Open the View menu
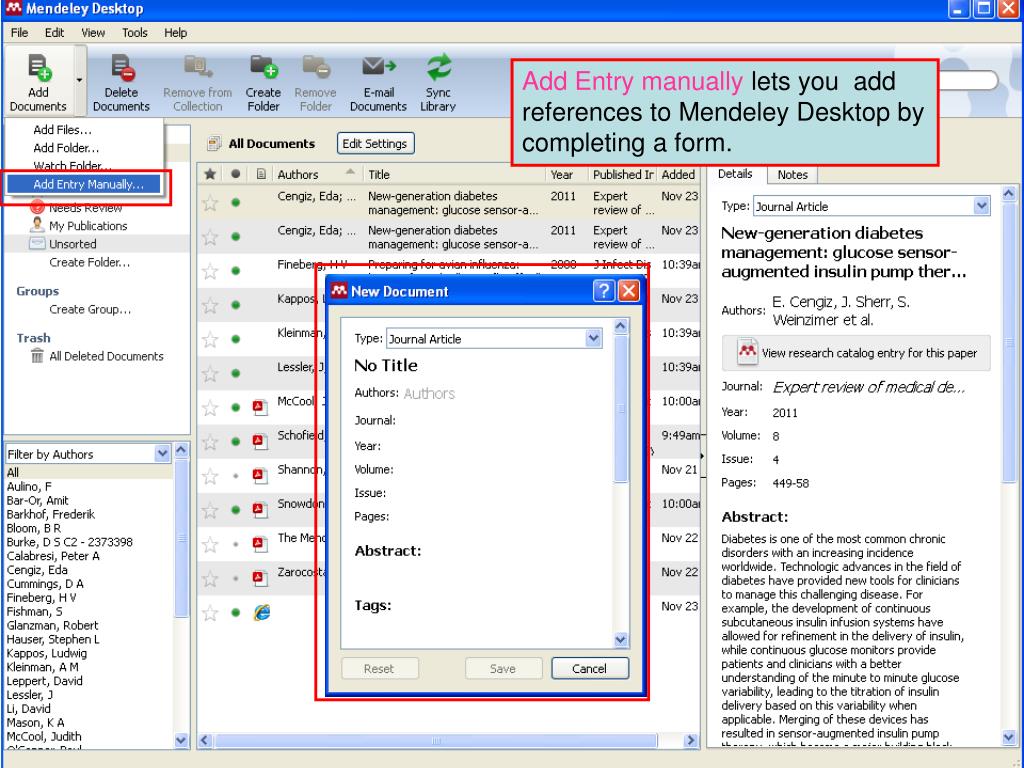 point(93,33)
